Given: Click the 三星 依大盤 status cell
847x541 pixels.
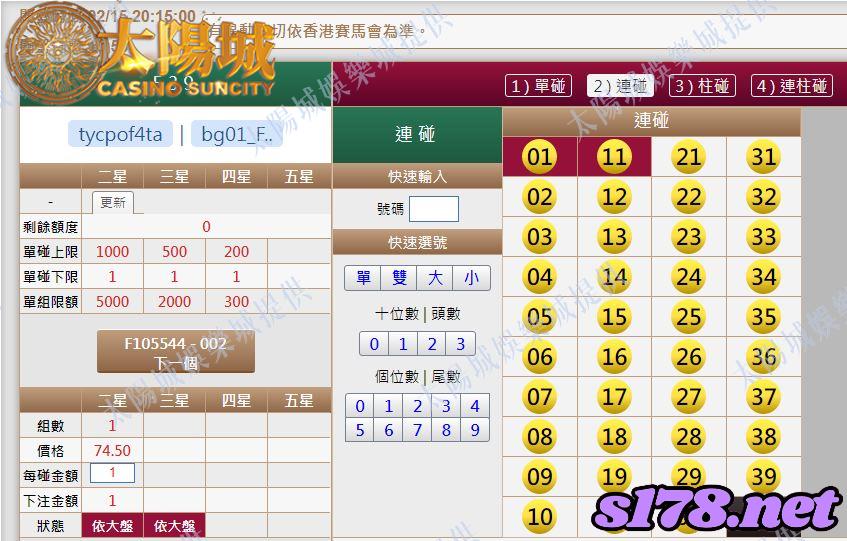Looking at the screenshot, I should point(174,525).
